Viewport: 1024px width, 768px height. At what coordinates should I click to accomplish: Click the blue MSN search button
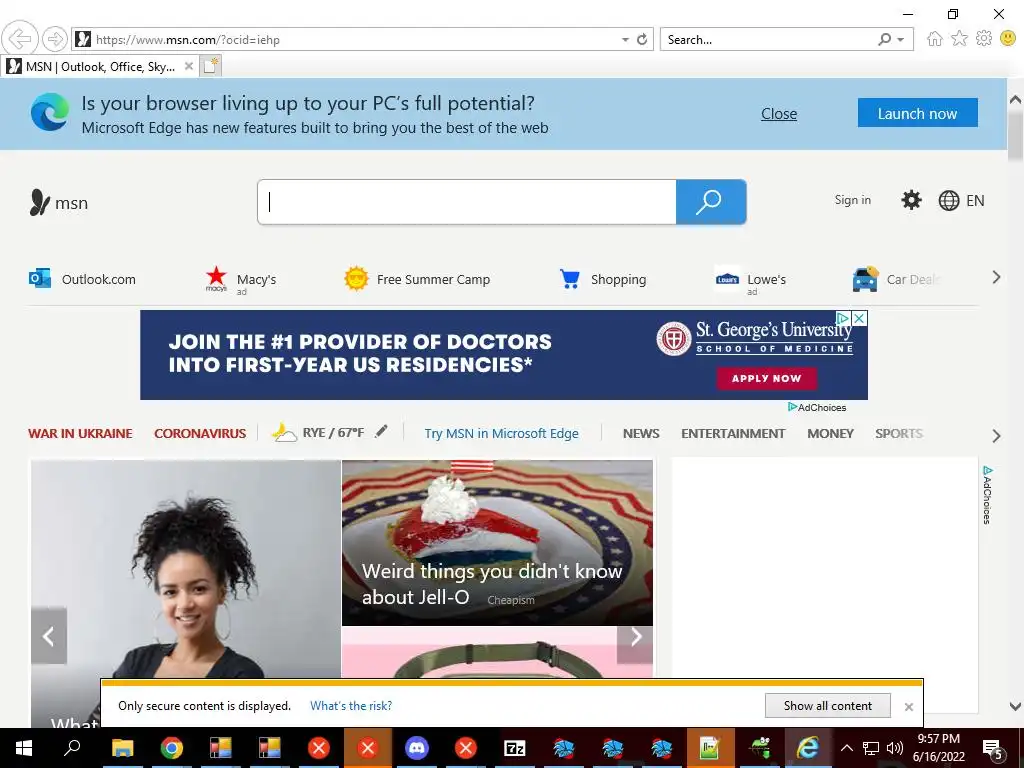pyautogui.click(x=711, y=202)
